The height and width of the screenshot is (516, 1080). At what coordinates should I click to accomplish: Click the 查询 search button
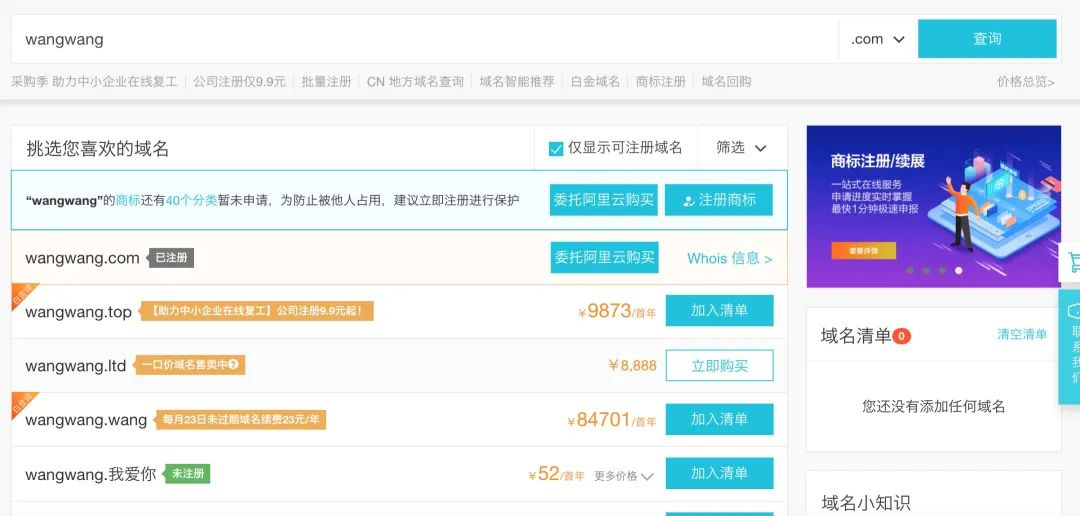click(987, 39)
